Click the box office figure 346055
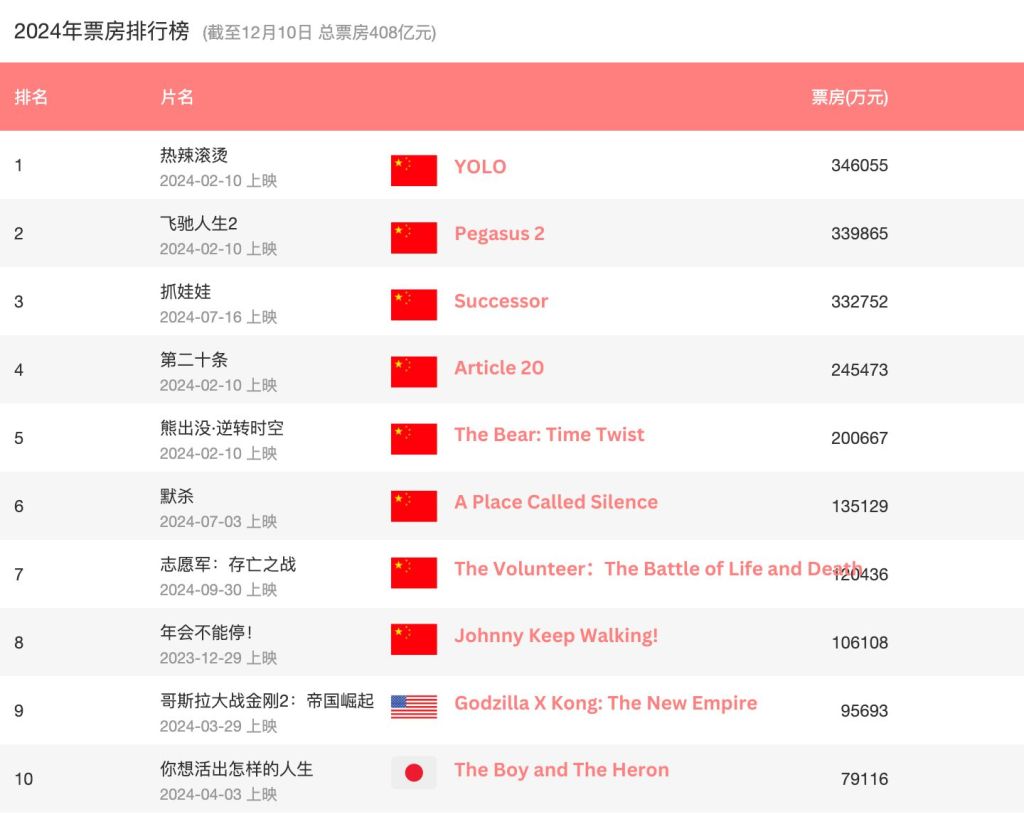1024x814 pixels. click(859, 165)
